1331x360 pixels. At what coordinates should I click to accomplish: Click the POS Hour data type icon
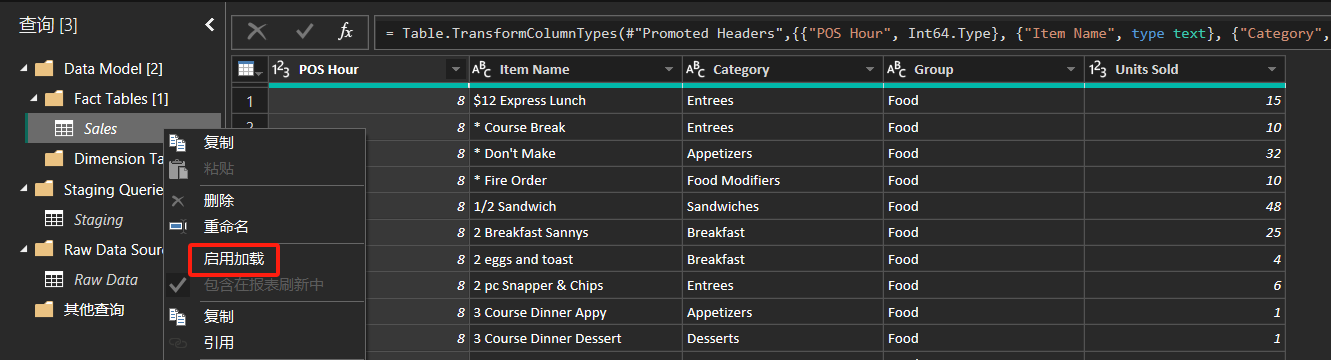(281, 70)
